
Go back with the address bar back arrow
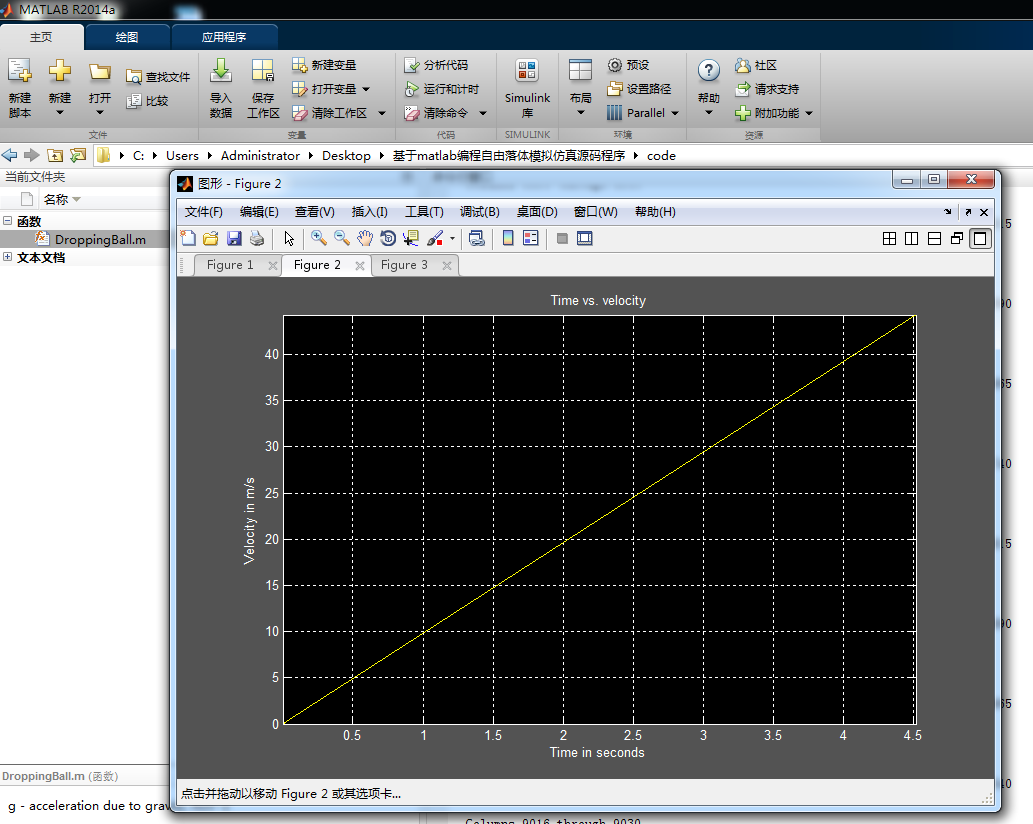point(9,155)
